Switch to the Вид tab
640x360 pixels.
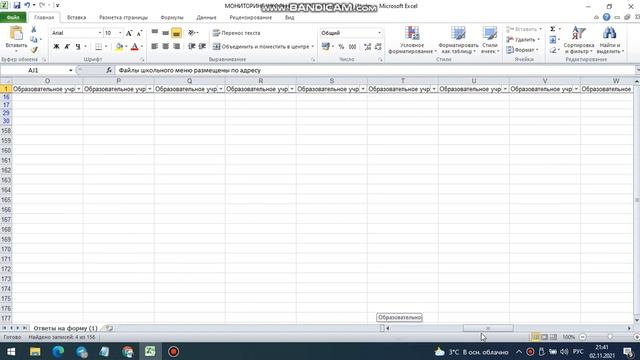click(289, 18)
